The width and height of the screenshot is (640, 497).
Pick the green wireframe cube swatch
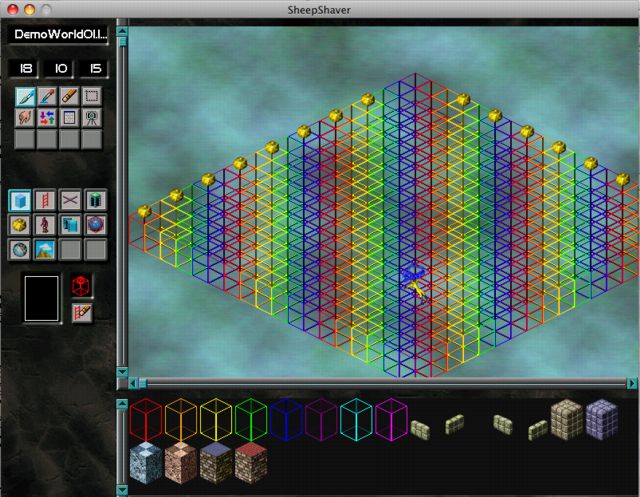251,420
